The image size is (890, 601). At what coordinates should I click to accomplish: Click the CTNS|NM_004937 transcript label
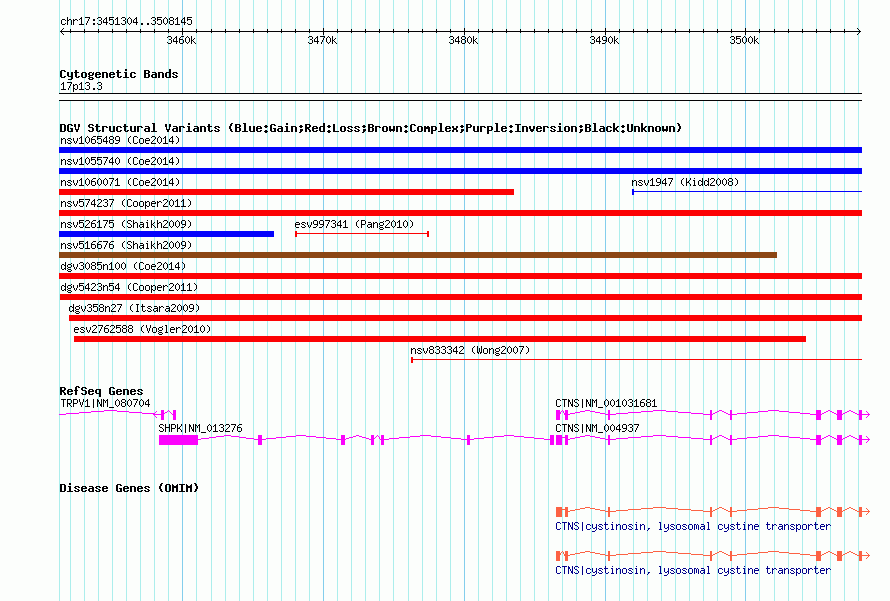click(x=597, y=428)
